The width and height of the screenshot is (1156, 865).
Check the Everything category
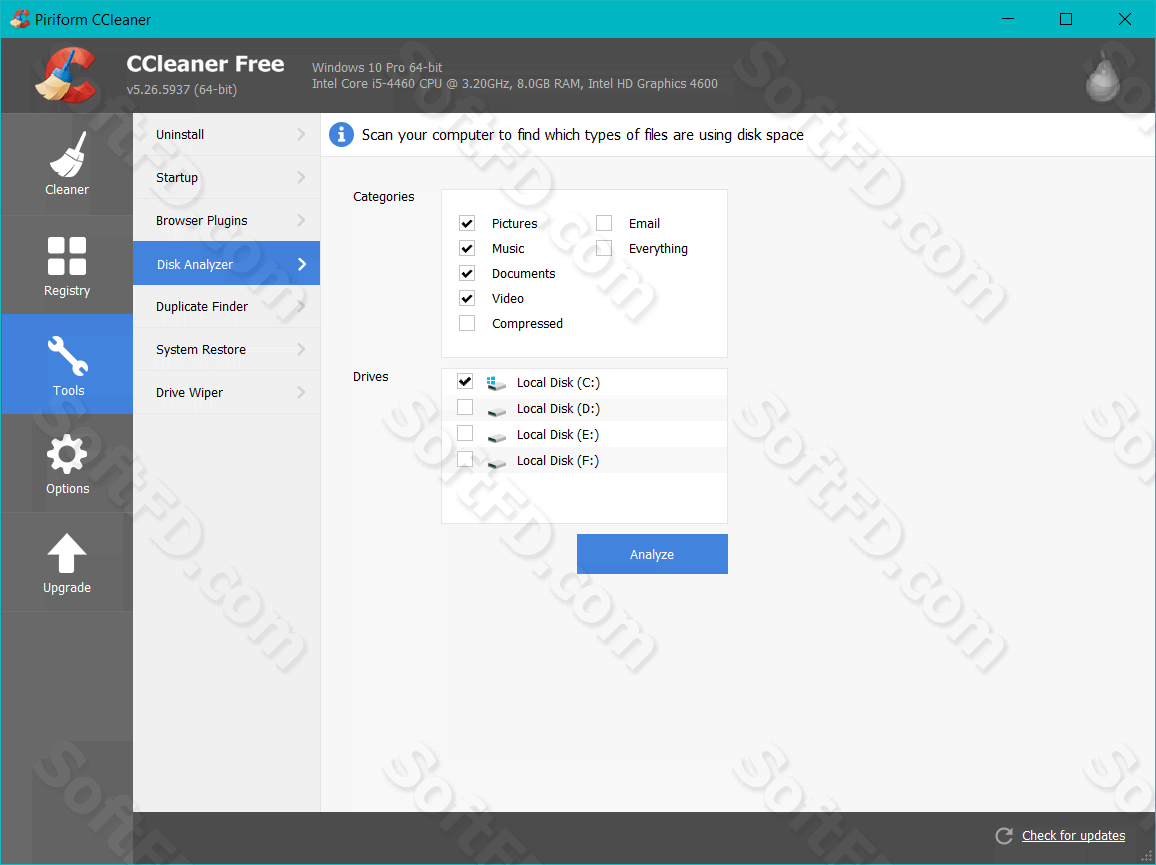tap(604, 248)
